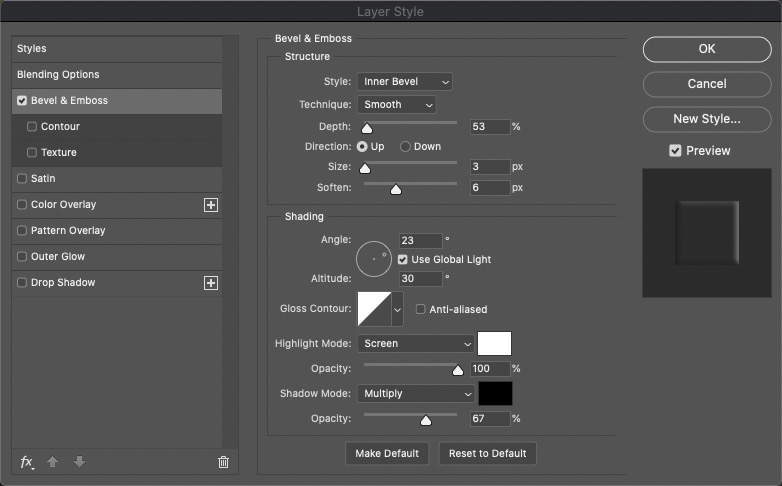Open the Style dropdown showing Inner Bevel
Viewport: 782px width, 486px height.
point(405,82)
